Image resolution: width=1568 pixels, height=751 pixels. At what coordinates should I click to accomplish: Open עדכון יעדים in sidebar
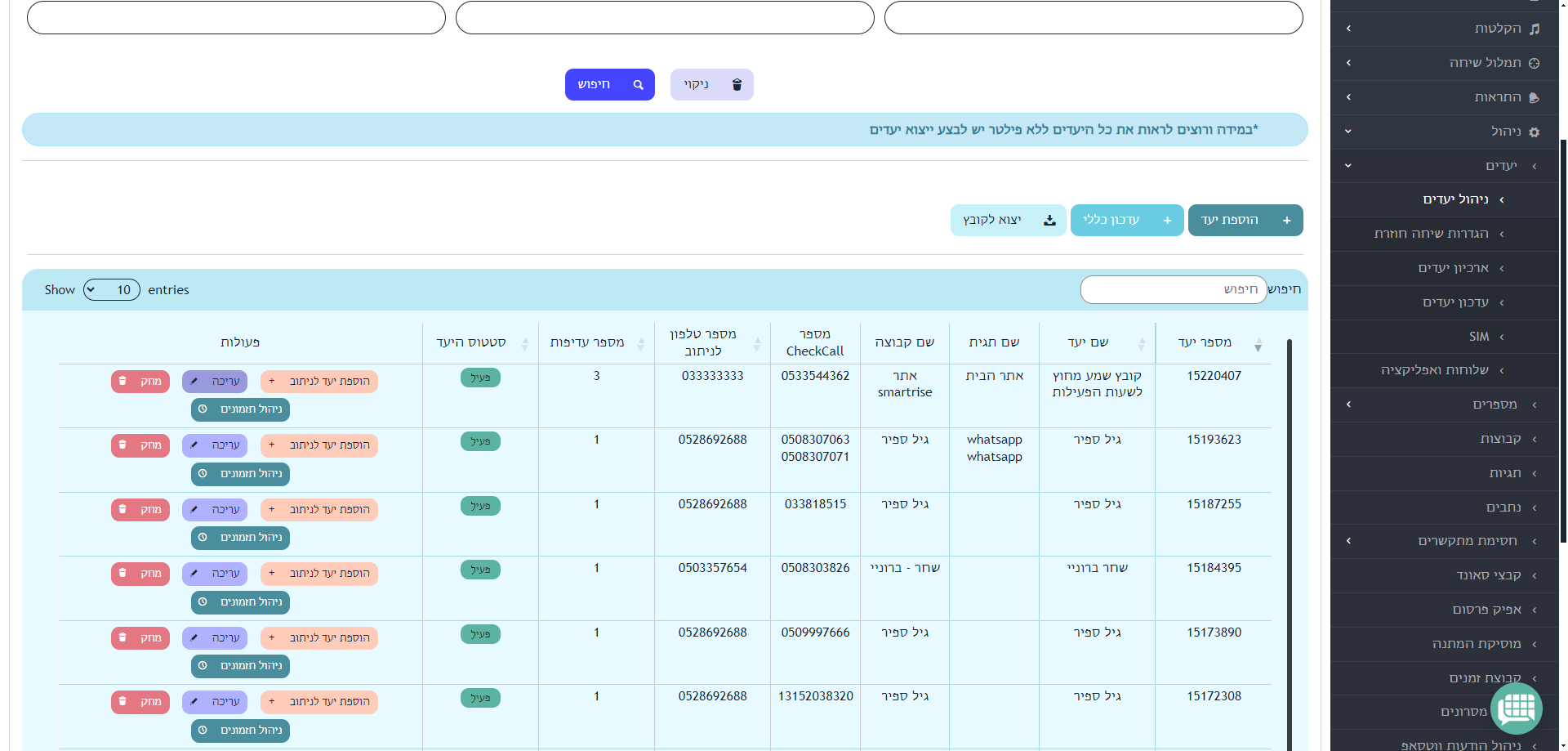1444,302
